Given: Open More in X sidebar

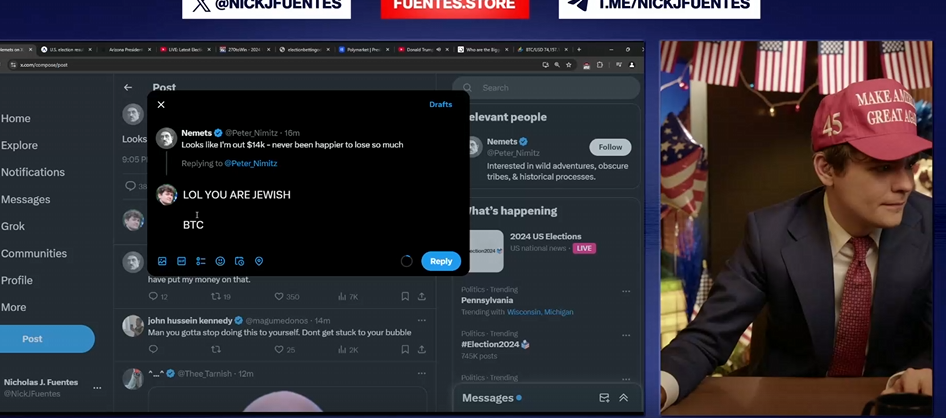Looking at the screenshot, I should pos(13,308).
